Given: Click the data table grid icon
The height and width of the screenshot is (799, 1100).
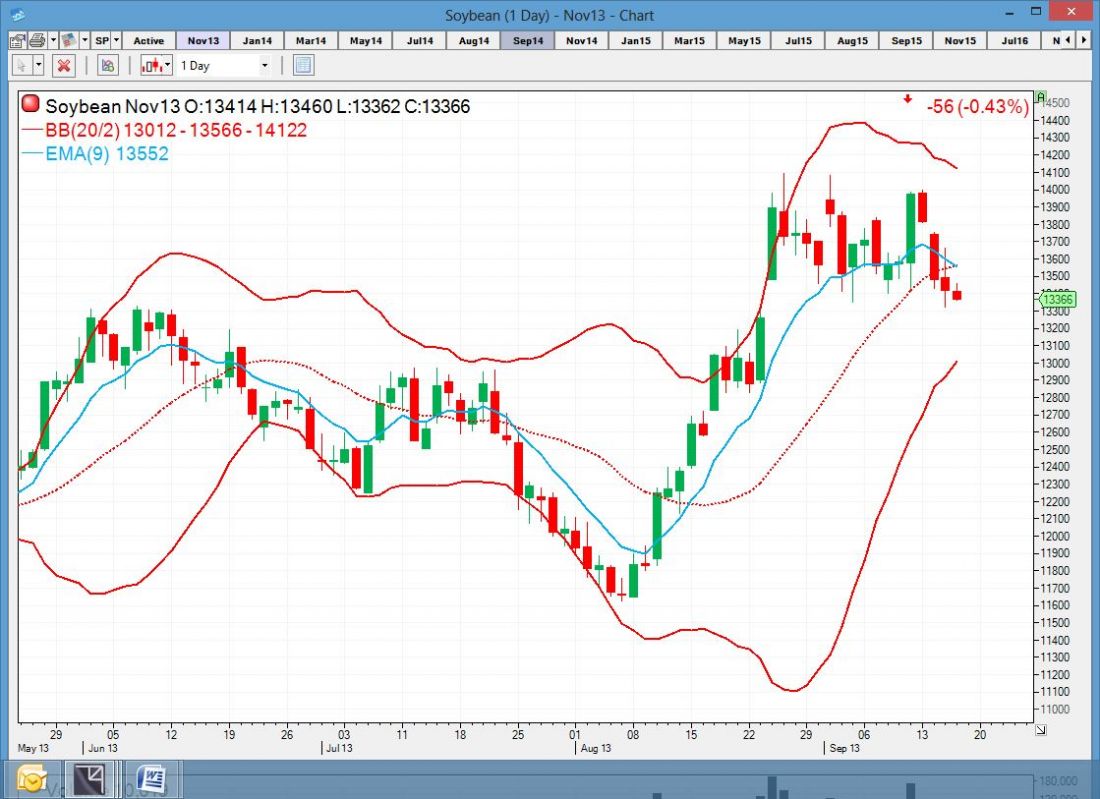Looking at the screenshot, I should click(304, 65).
